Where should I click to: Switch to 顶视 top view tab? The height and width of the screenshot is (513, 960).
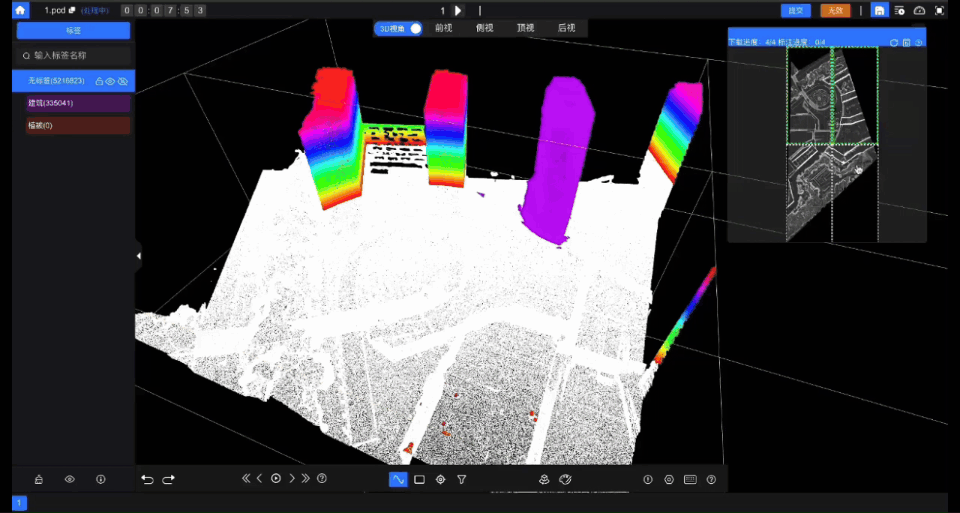pyautogui.click(x=525, y=28)
